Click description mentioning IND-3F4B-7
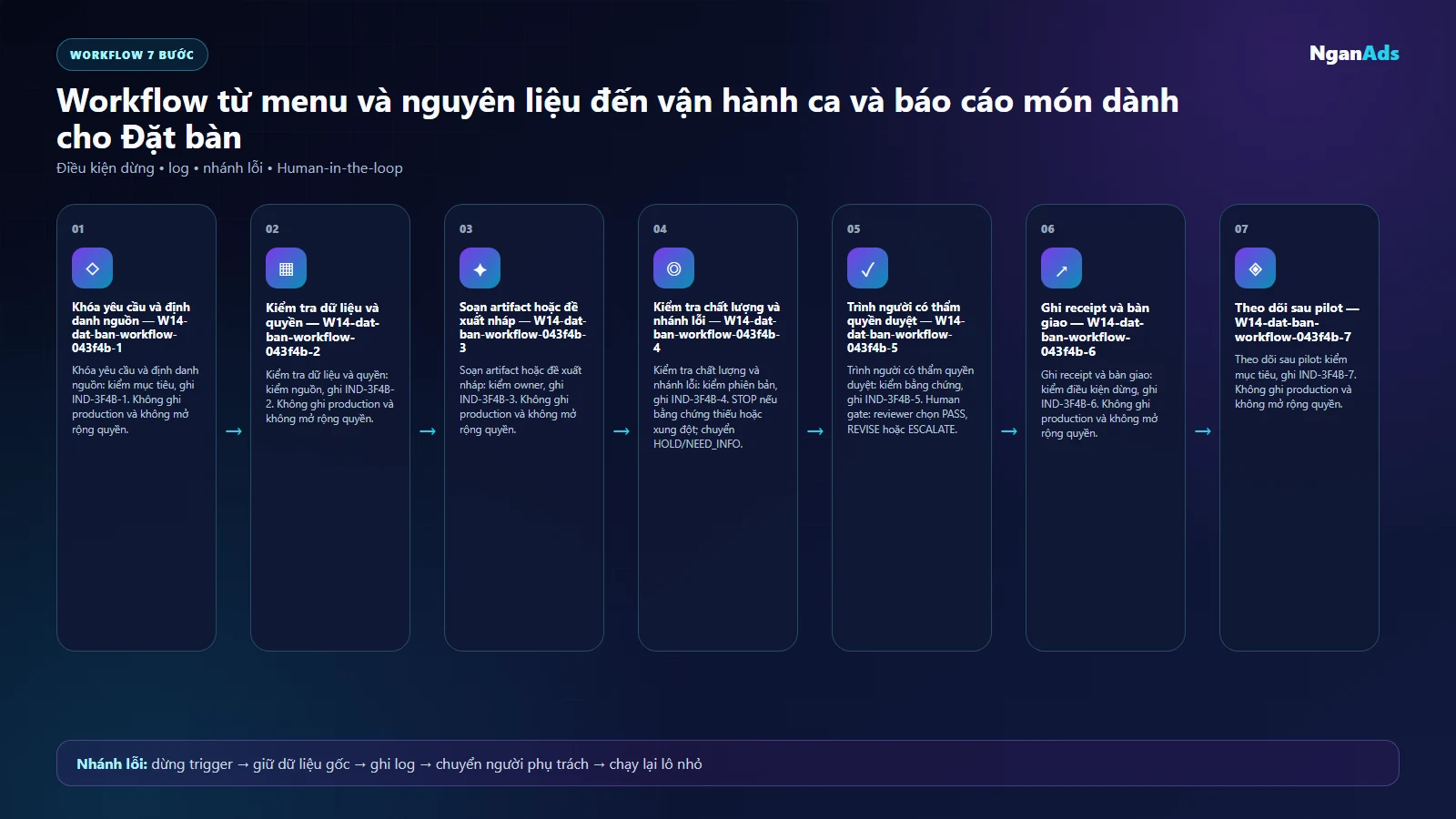The height and width of the screenshot is (819, 1456). coord(1296,381)
